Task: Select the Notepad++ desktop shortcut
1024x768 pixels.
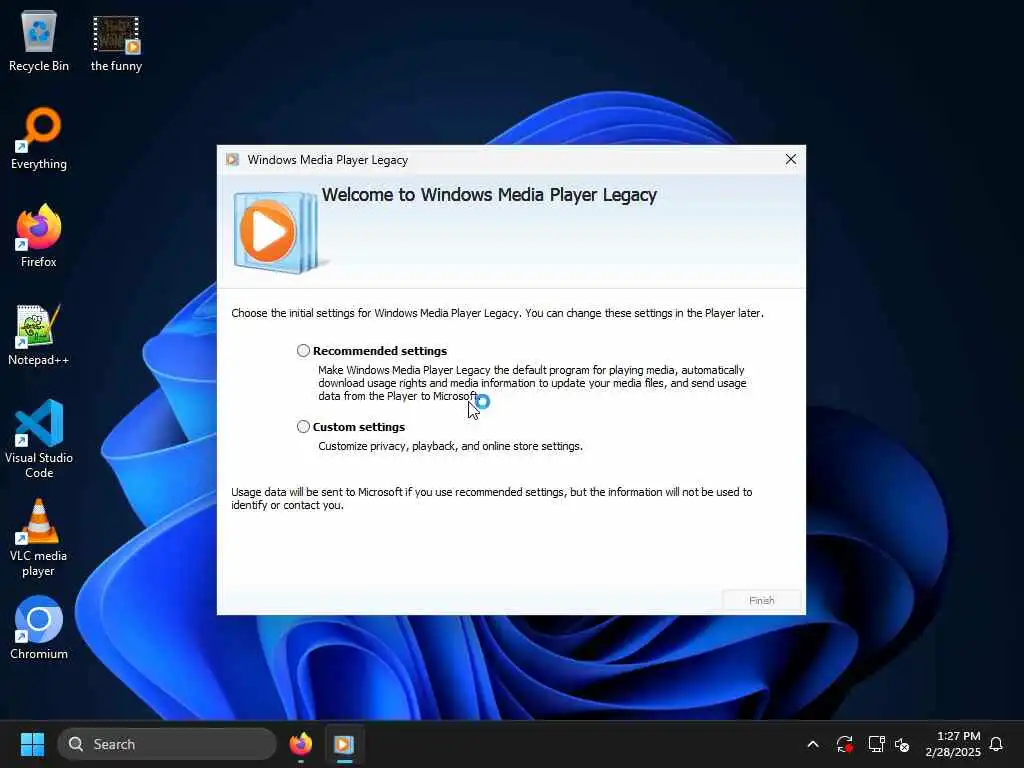Action: tap(39, 334)
